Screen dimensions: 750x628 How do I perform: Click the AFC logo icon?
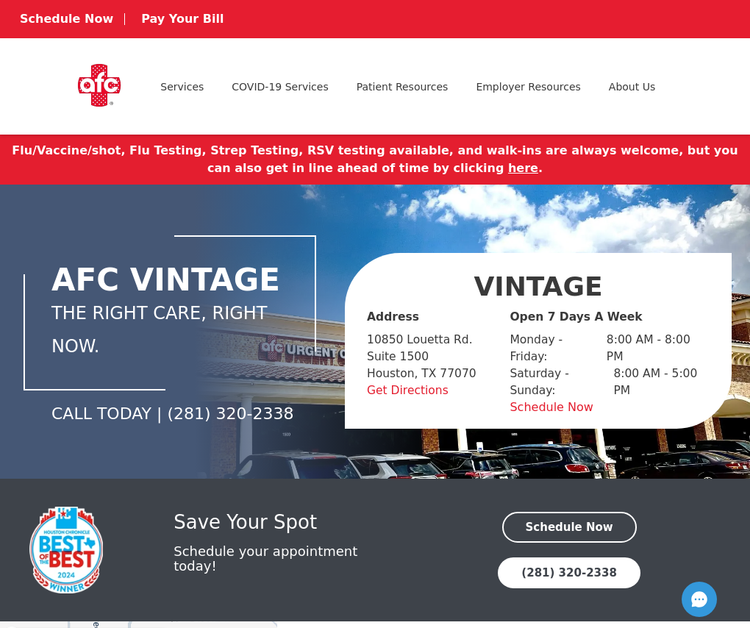(x=99, y=86)
